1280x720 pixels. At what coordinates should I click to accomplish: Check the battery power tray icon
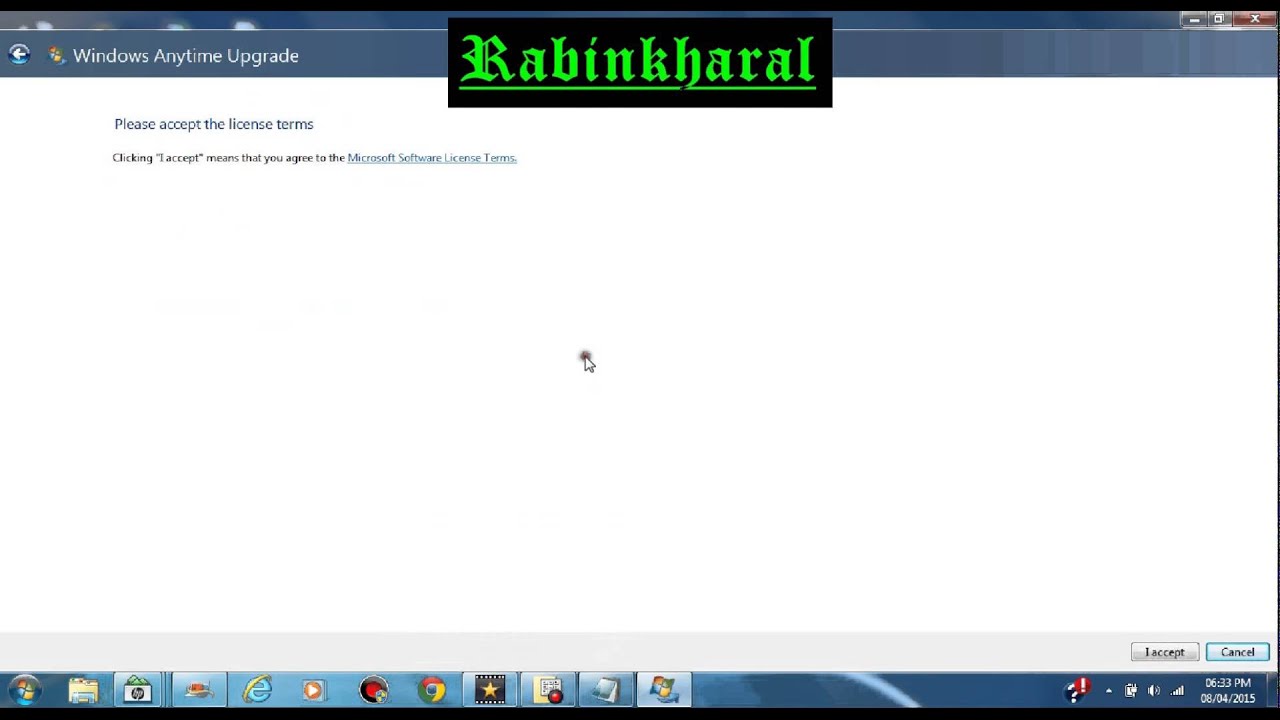pyautogui.click(x=1131, y=691)
